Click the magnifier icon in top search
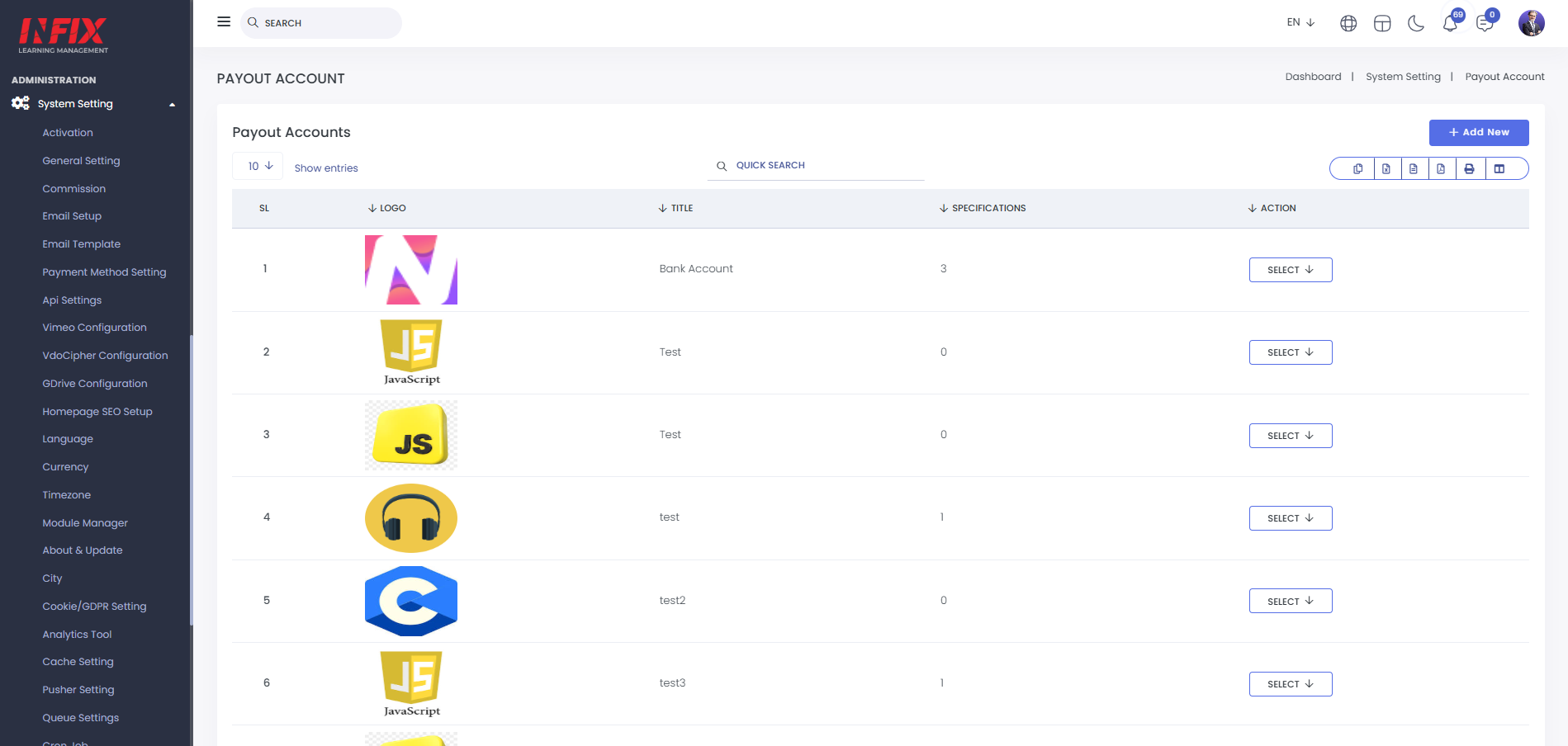The image size is (1568, 746). [x=253, y=22]
